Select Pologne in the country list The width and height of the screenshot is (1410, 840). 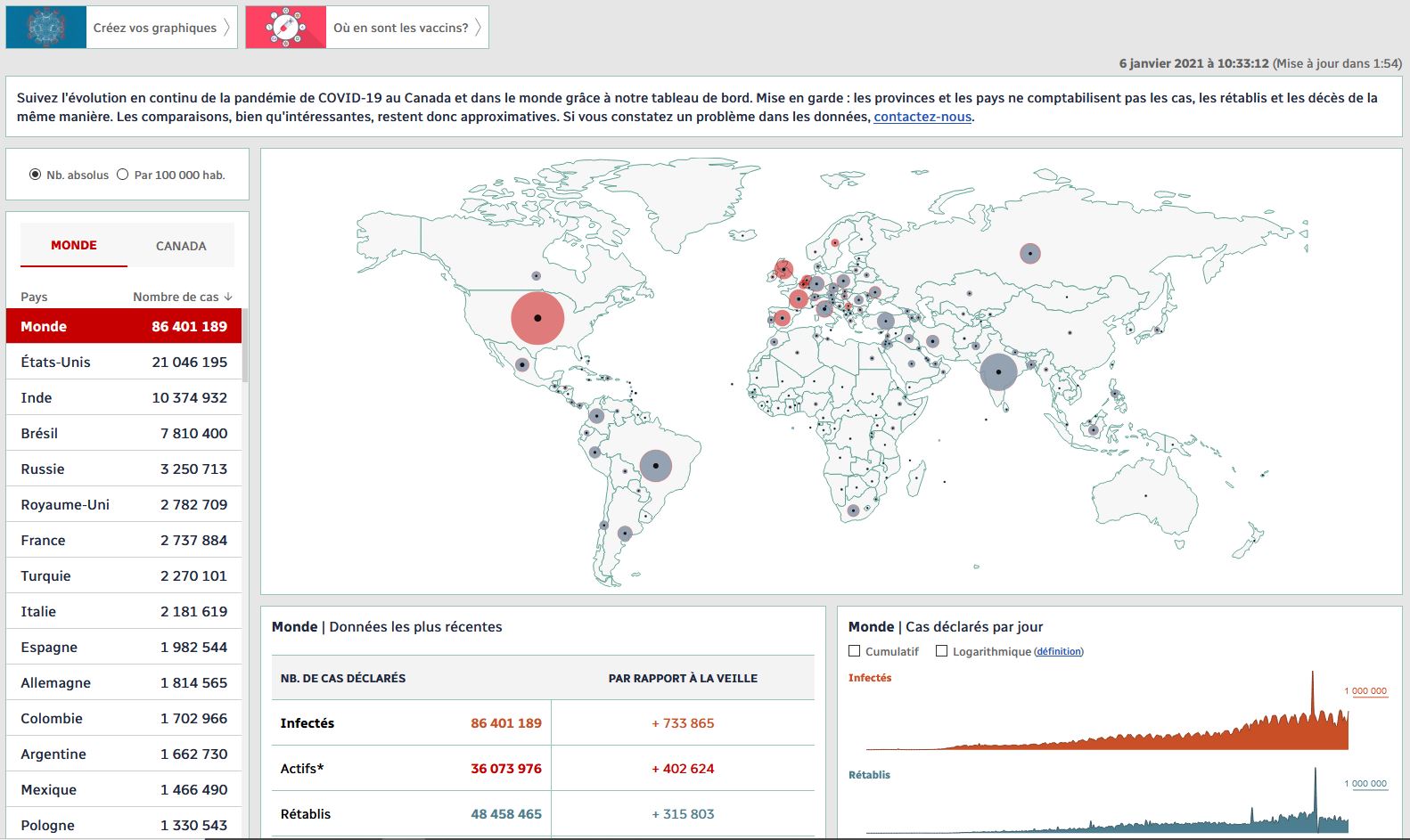click(x=124, y=825)
